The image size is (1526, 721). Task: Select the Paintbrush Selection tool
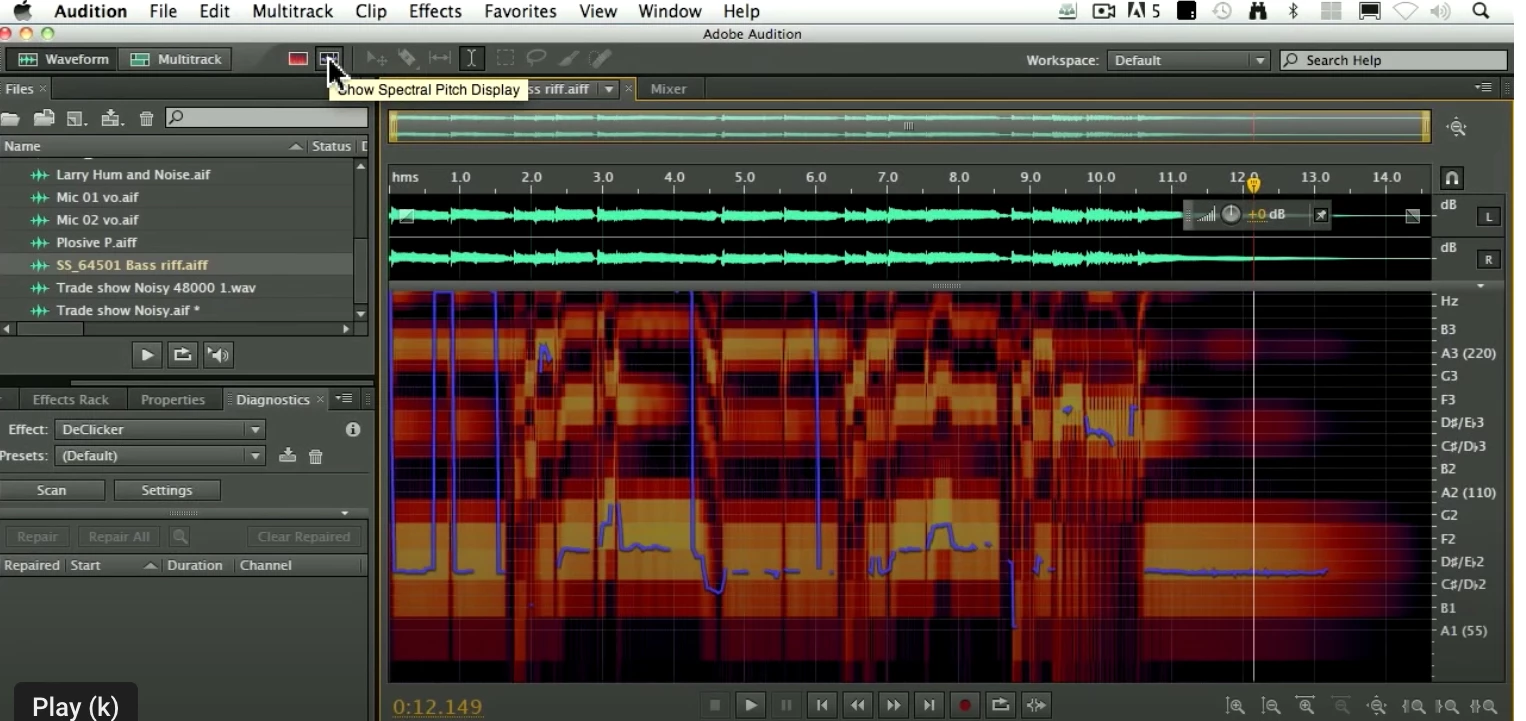click(568, 59)
